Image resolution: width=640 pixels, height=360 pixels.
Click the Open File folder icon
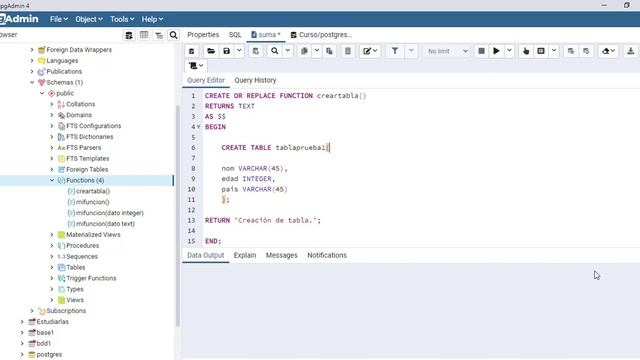coord(211,51)
